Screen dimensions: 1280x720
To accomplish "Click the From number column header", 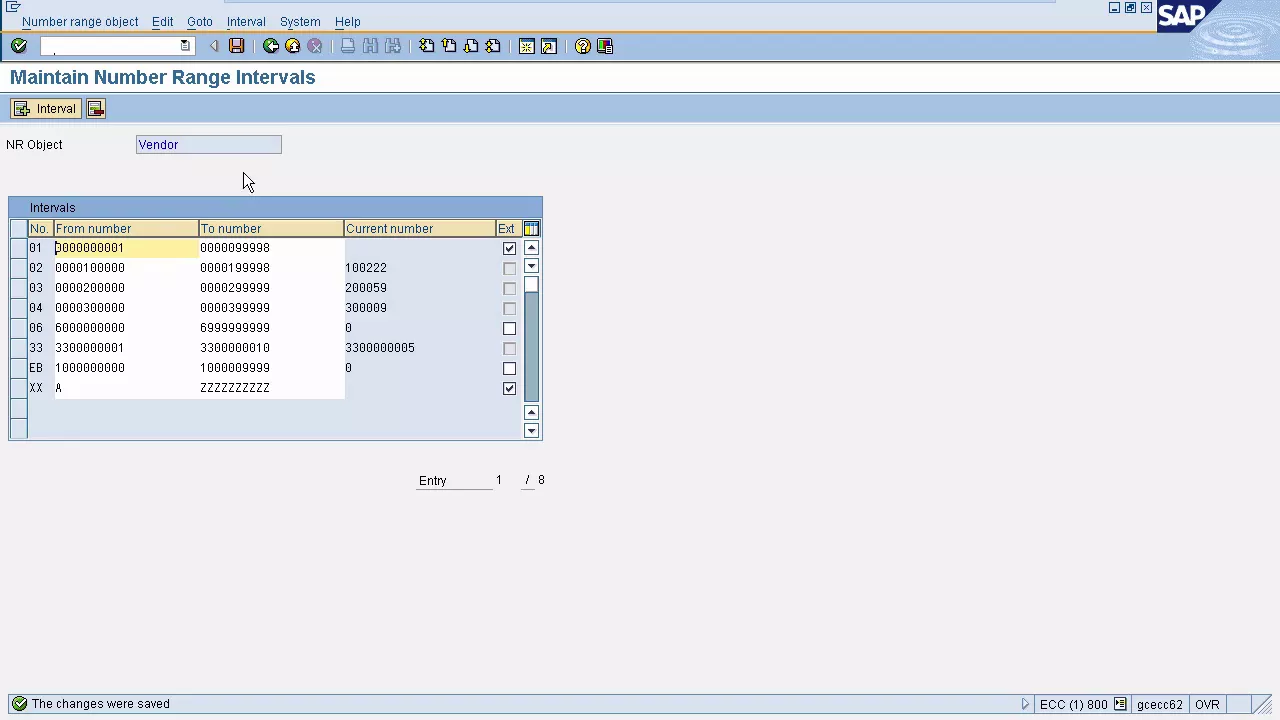I will pos(126,229).
